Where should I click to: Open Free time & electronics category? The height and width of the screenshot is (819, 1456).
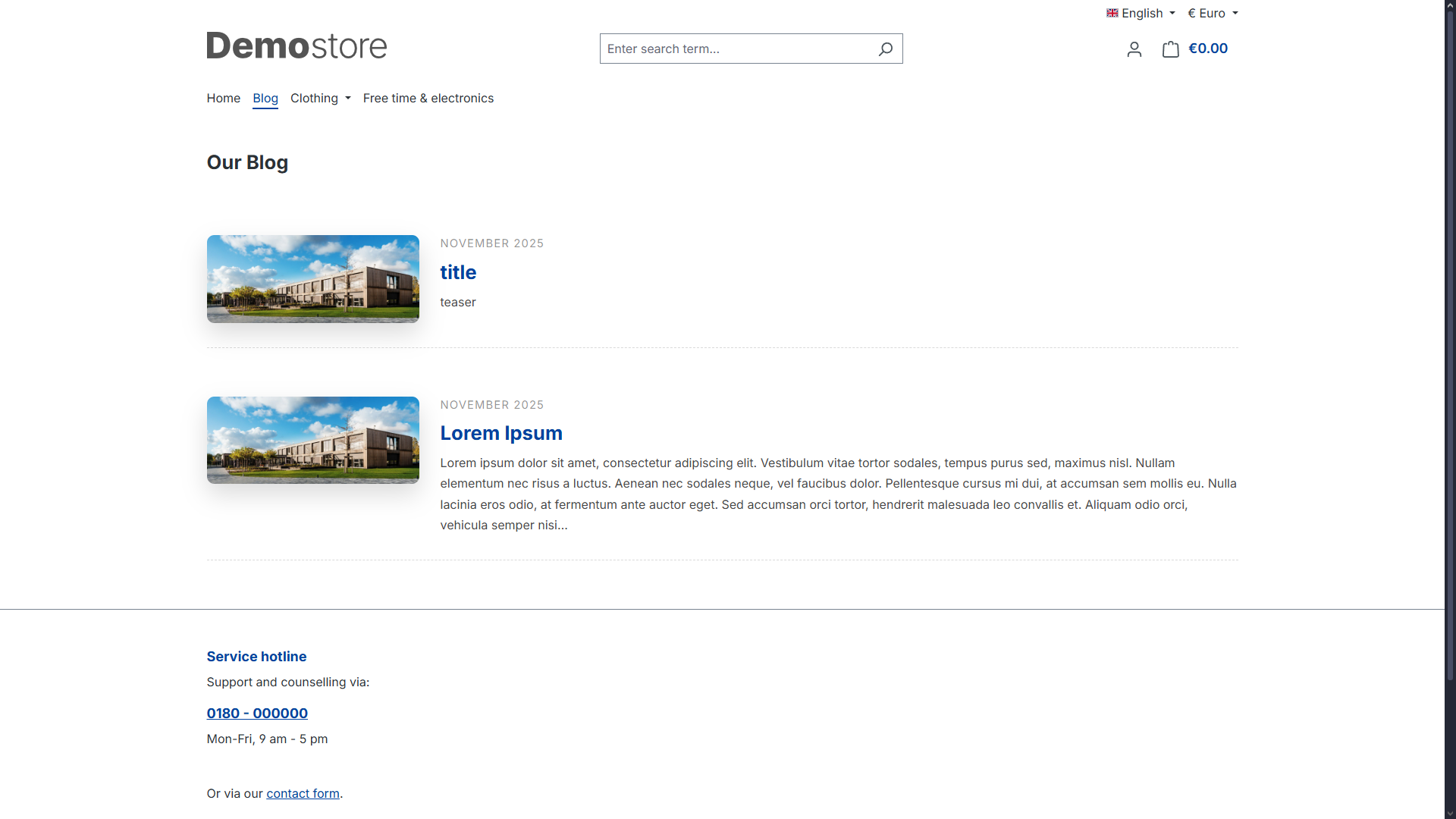pyautogui.click(x=428, y=98)
